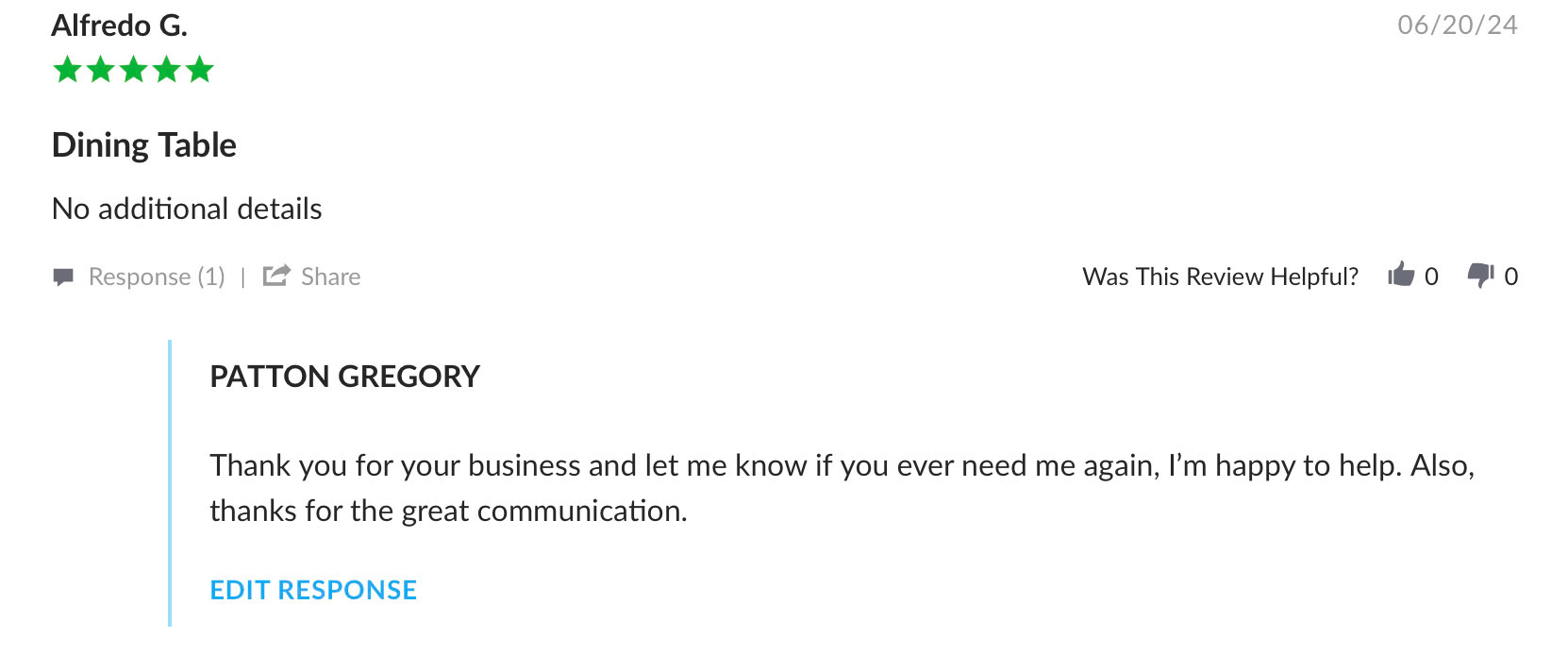Click the fourth green rating star

point(167,70)
